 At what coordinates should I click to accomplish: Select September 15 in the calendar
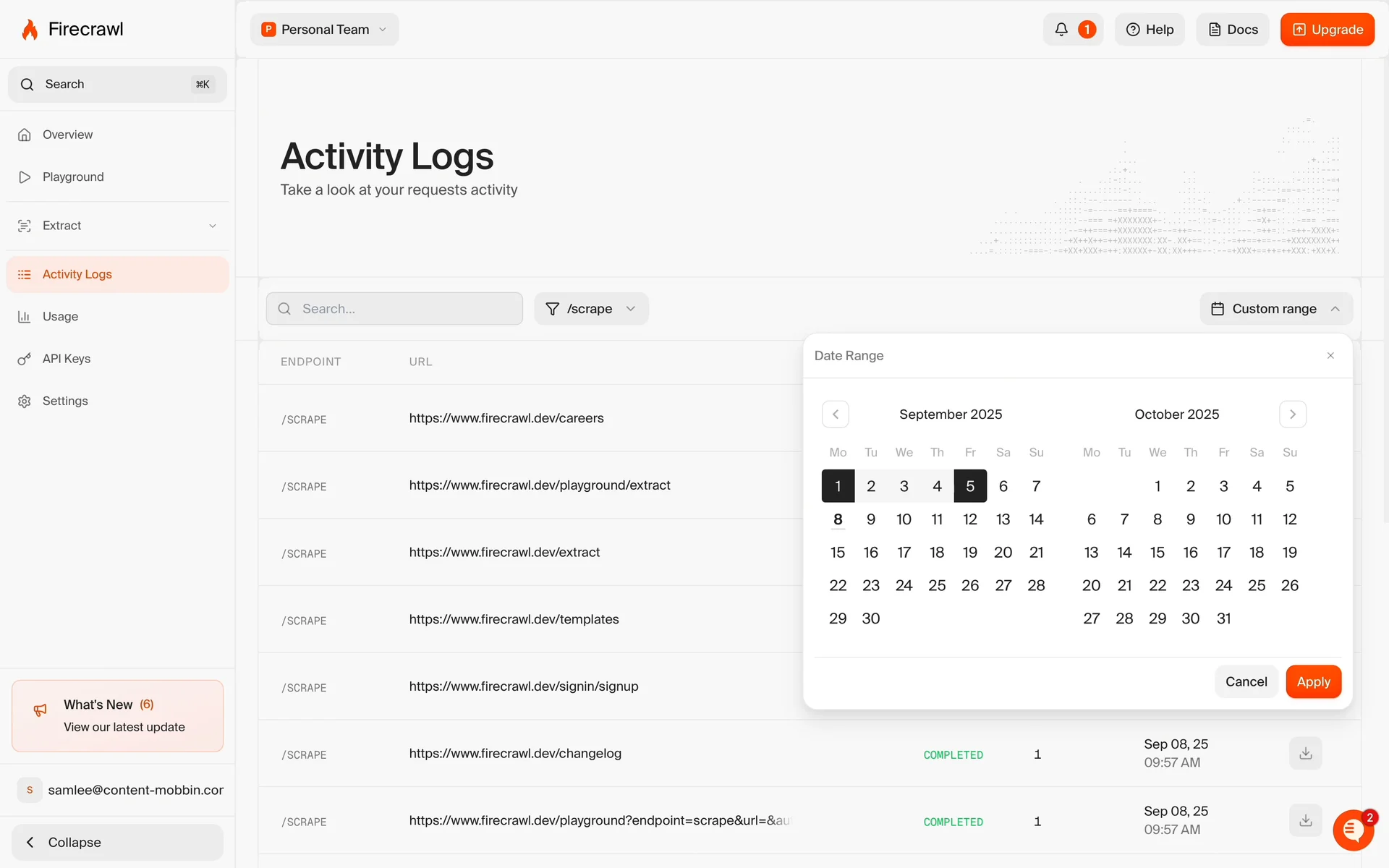(x=838, y=553)
